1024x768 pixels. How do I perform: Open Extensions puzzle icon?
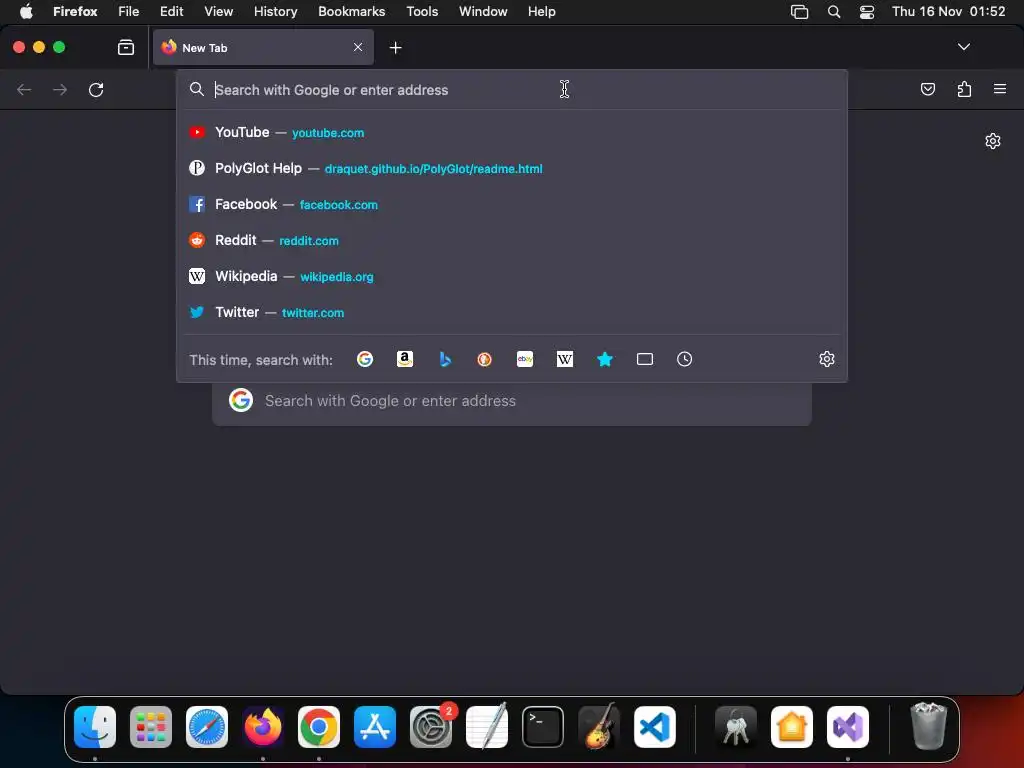click(965, 89)
